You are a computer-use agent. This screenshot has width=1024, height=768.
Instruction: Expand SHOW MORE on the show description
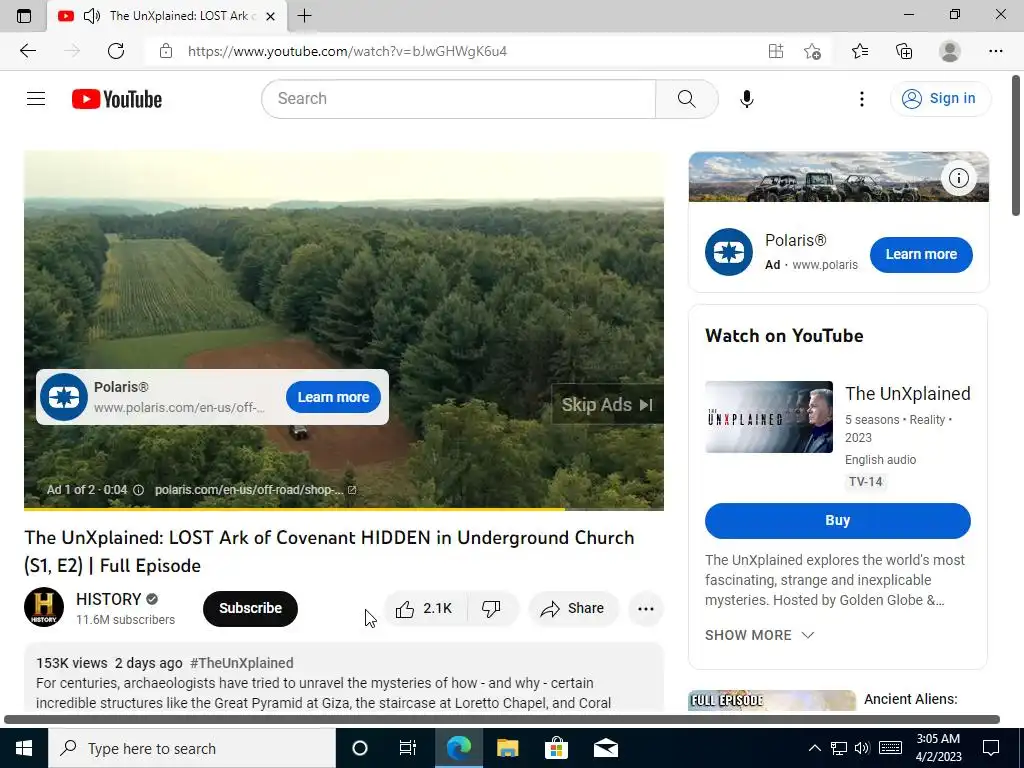760,635
